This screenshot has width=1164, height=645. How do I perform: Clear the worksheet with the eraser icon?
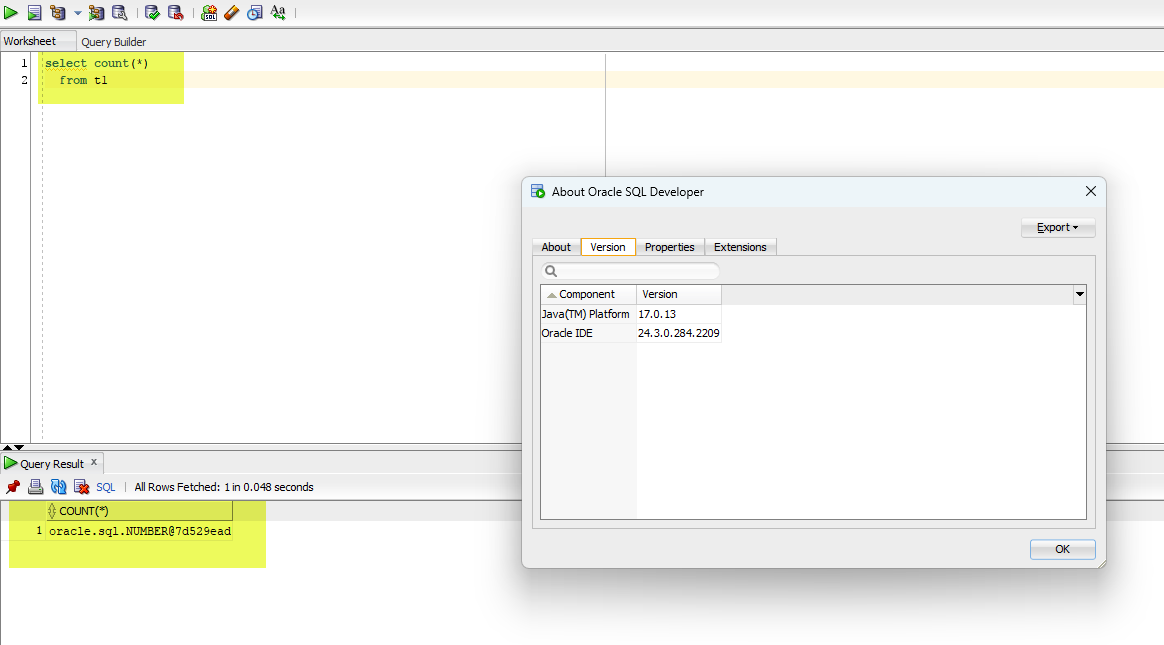pos(232,13)
